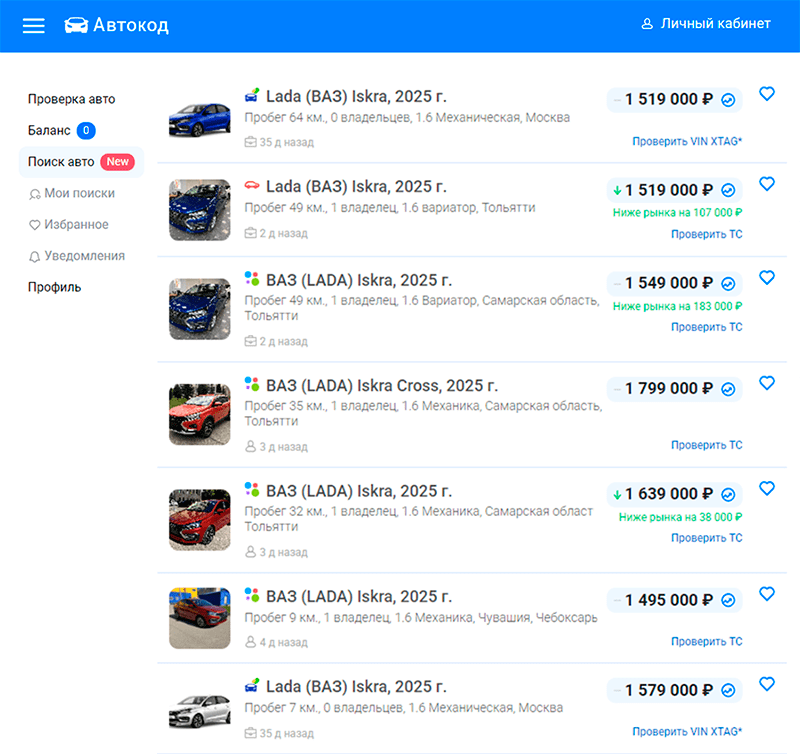The height and width of the screenshot is (754, 800).
Task: Go to Проверка авто menu item
Action: click(71, 99)
